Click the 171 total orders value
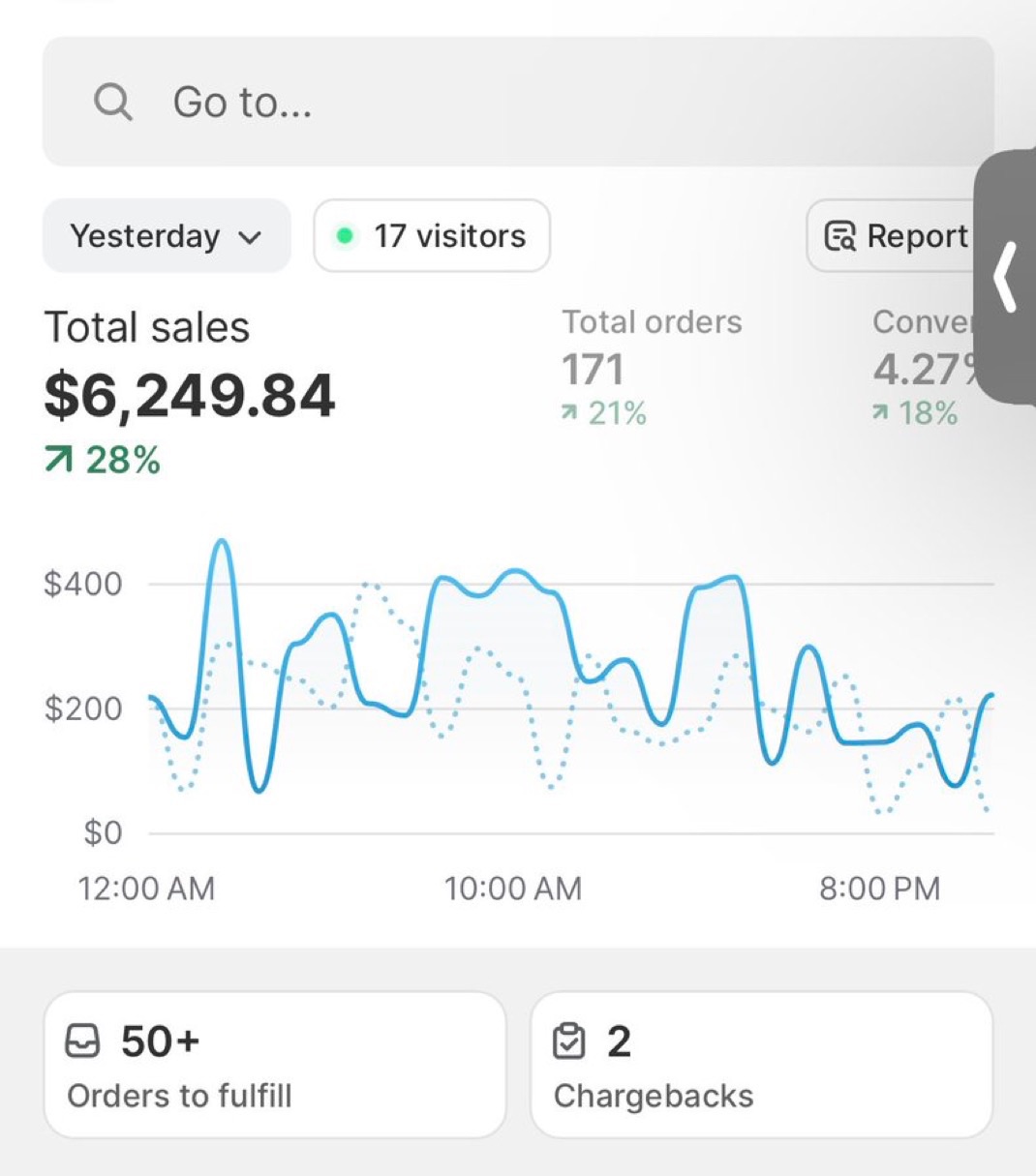This screenshot has width=1036, height=1176. pos(594,369)
